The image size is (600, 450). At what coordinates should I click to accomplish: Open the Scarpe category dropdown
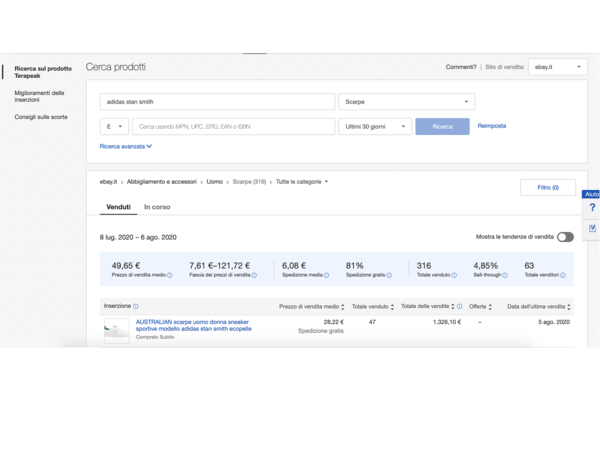pyautogui.click(x=406, y=102)
